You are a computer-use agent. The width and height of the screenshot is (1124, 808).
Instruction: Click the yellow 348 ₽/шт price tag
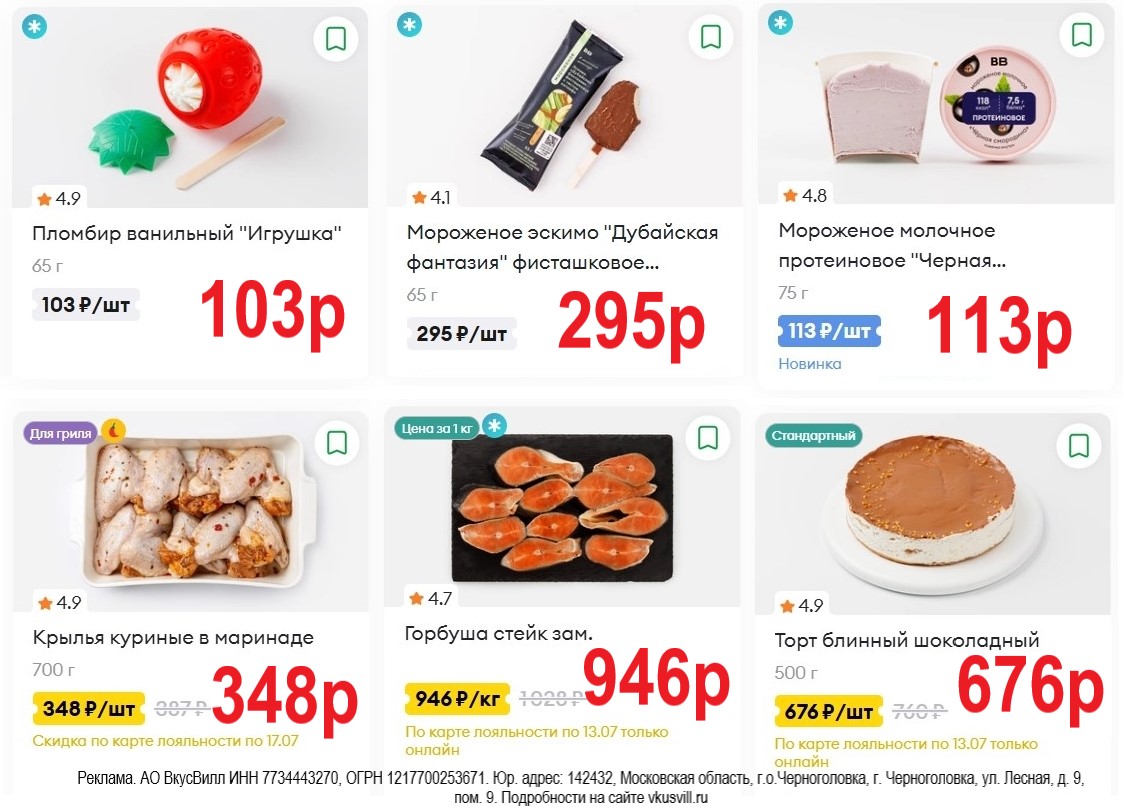[89, 708]
